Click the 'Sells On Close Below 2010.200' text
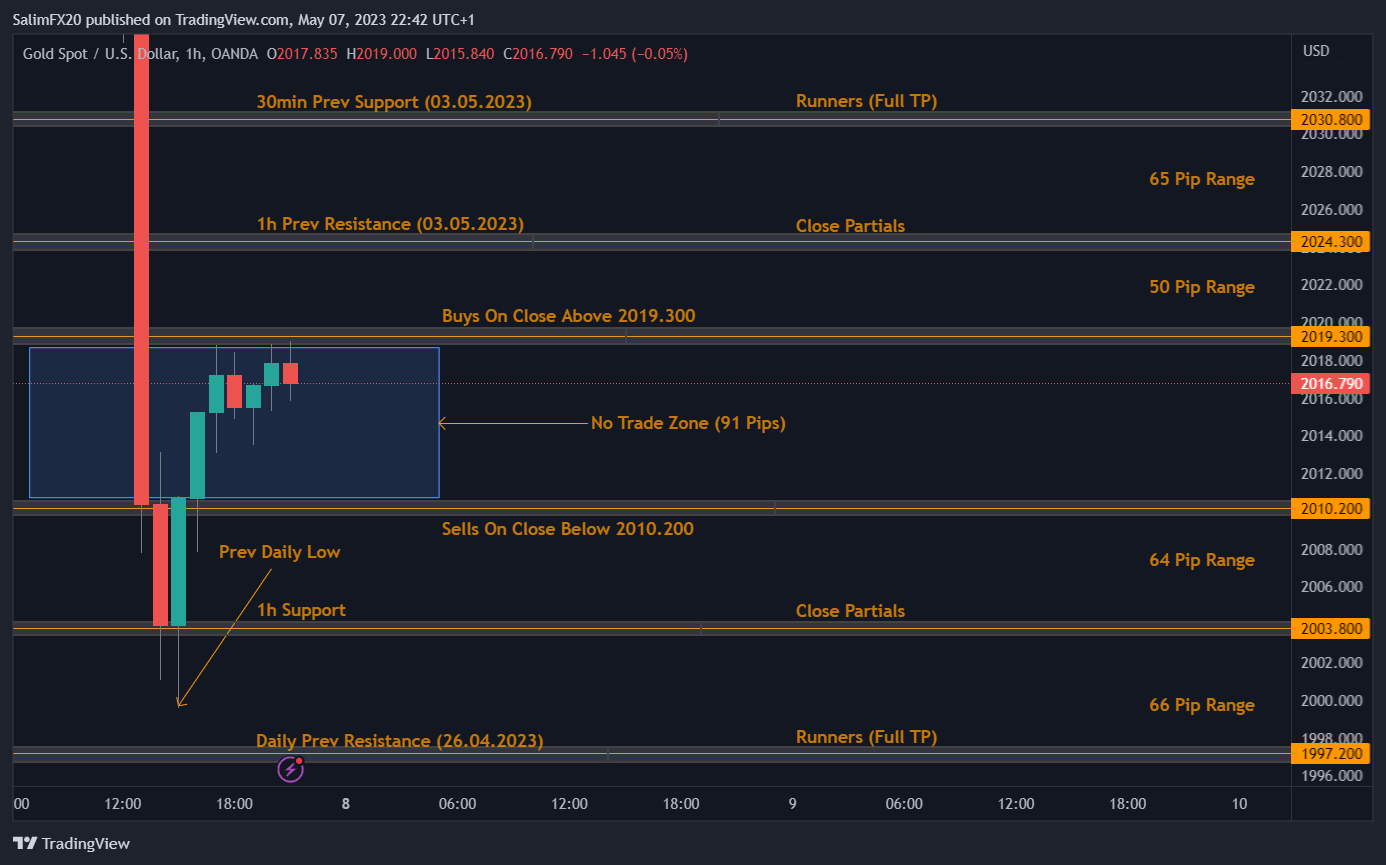 [x=568, y=529]
